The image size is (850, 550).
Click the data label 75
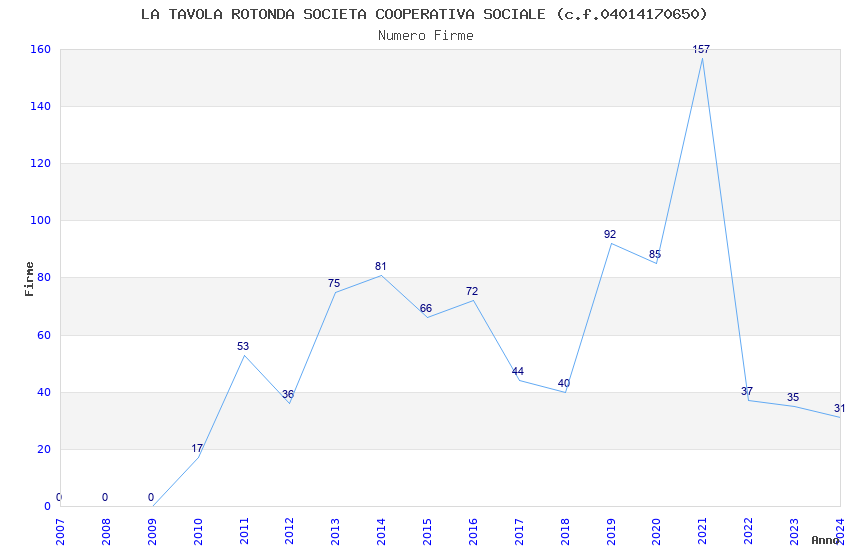334,283
